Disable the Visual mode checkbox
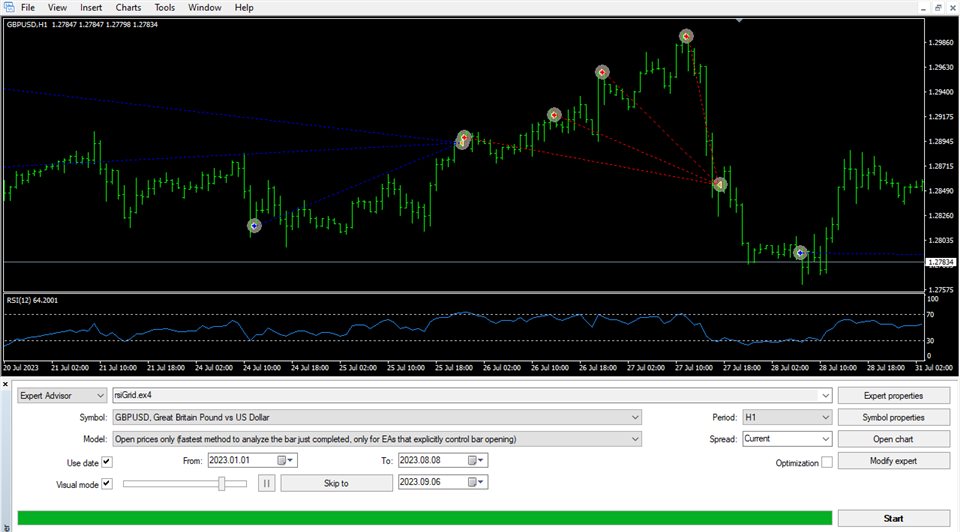The width and height of the screenshot is (960, 532). tap(107, 484)
